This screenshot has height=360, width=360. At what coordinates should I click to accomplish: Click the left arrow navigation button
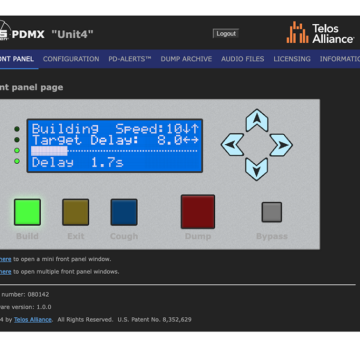tap(232, 145)
